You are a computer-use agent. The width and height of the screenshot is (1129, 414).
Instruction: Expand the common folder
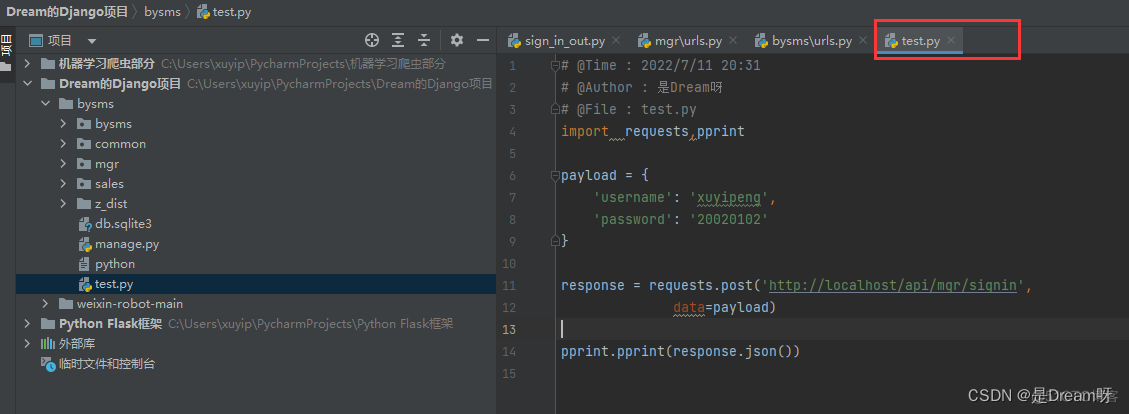pyautogui.click(x=63, y=144)
